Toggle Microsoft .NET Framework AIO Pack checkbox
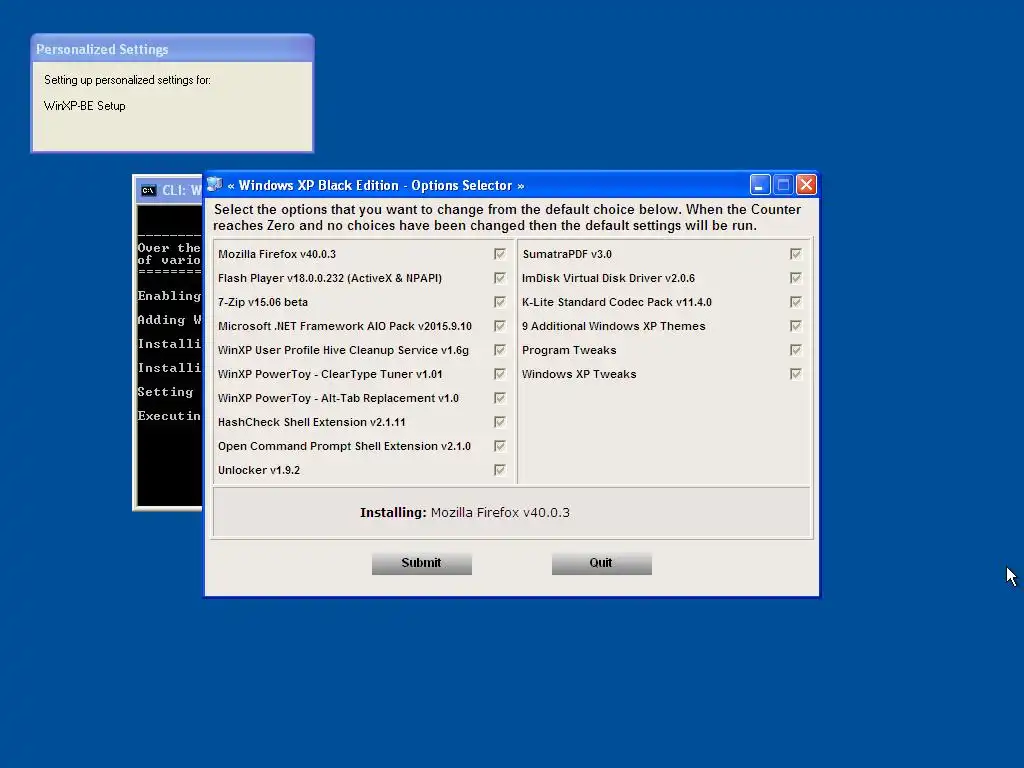 pyautogui.click(x=500, y=326)
